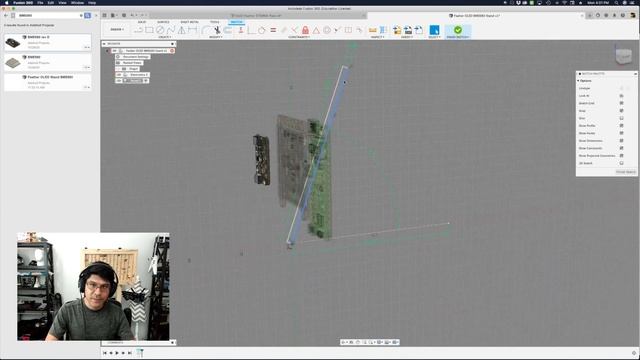Open the CREATE dropdown menu

tap(164, 37)
